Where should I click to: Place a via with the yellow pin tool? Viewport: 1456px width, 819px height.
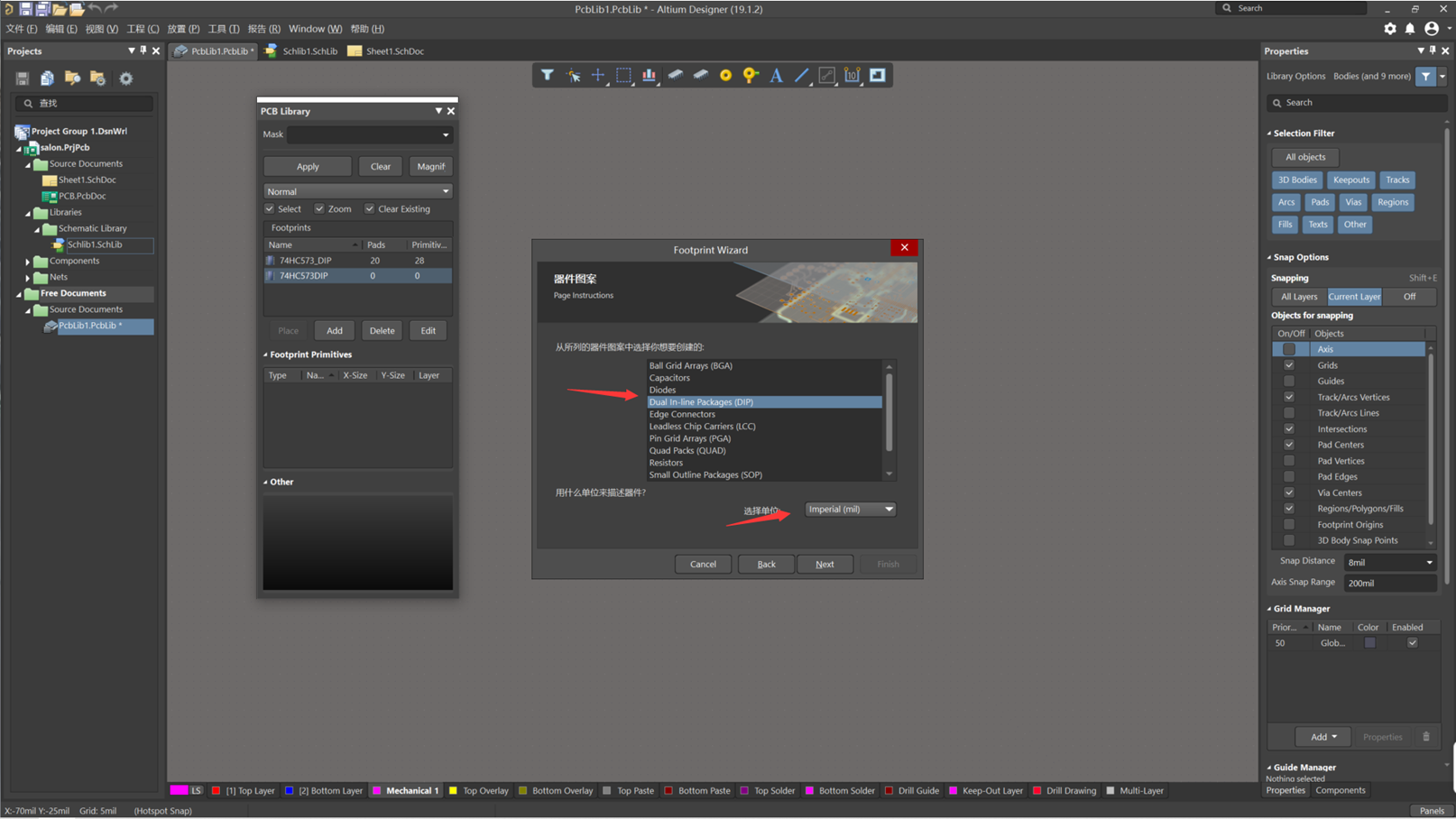pyautogui.click(x=751, y=76)
